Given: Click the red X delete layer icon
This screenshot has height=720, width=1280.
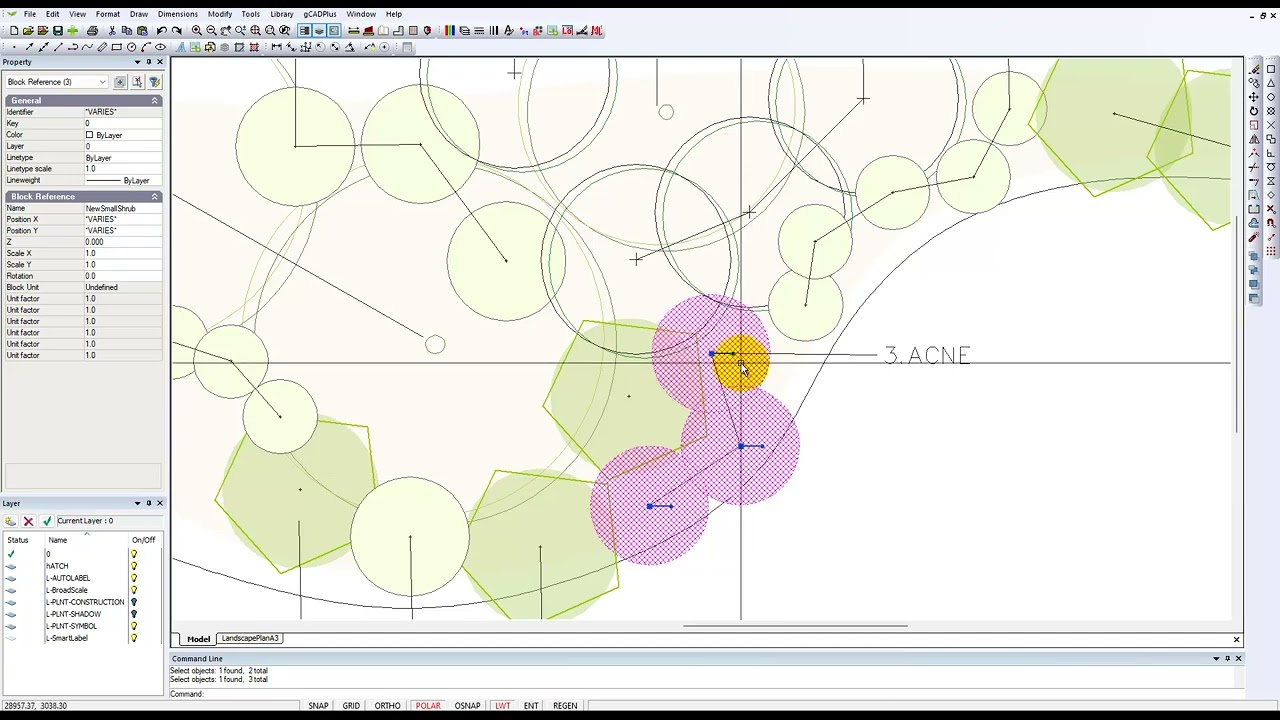Looking at the screenshot, I should 28,521.
